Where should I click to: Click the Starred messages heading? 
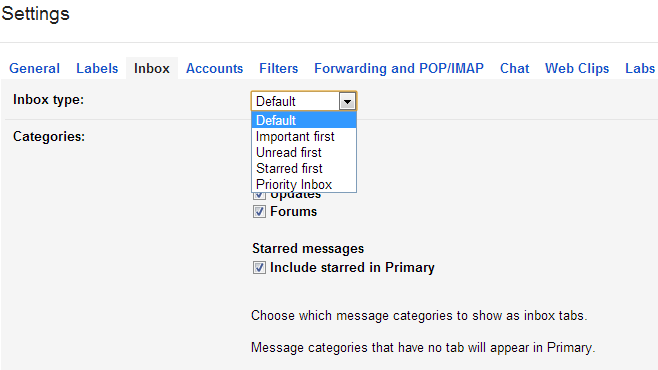(308, 248)
